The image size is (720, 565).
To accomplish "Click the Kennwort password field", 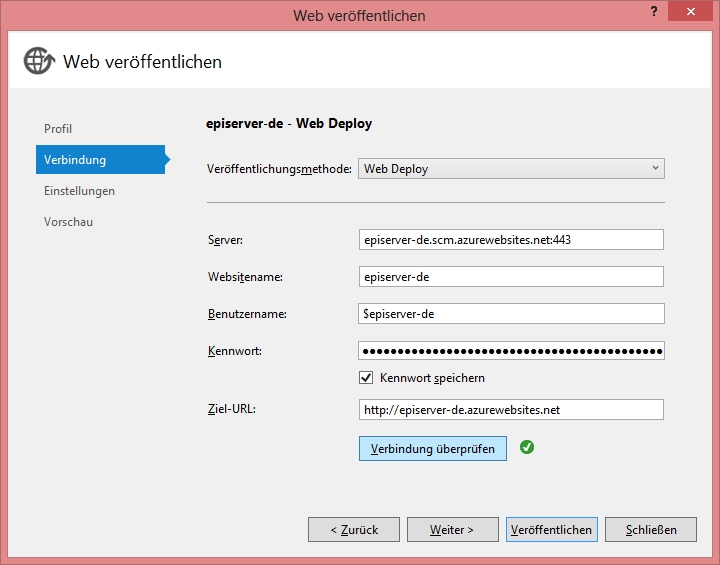I will (x=511, y=351).
